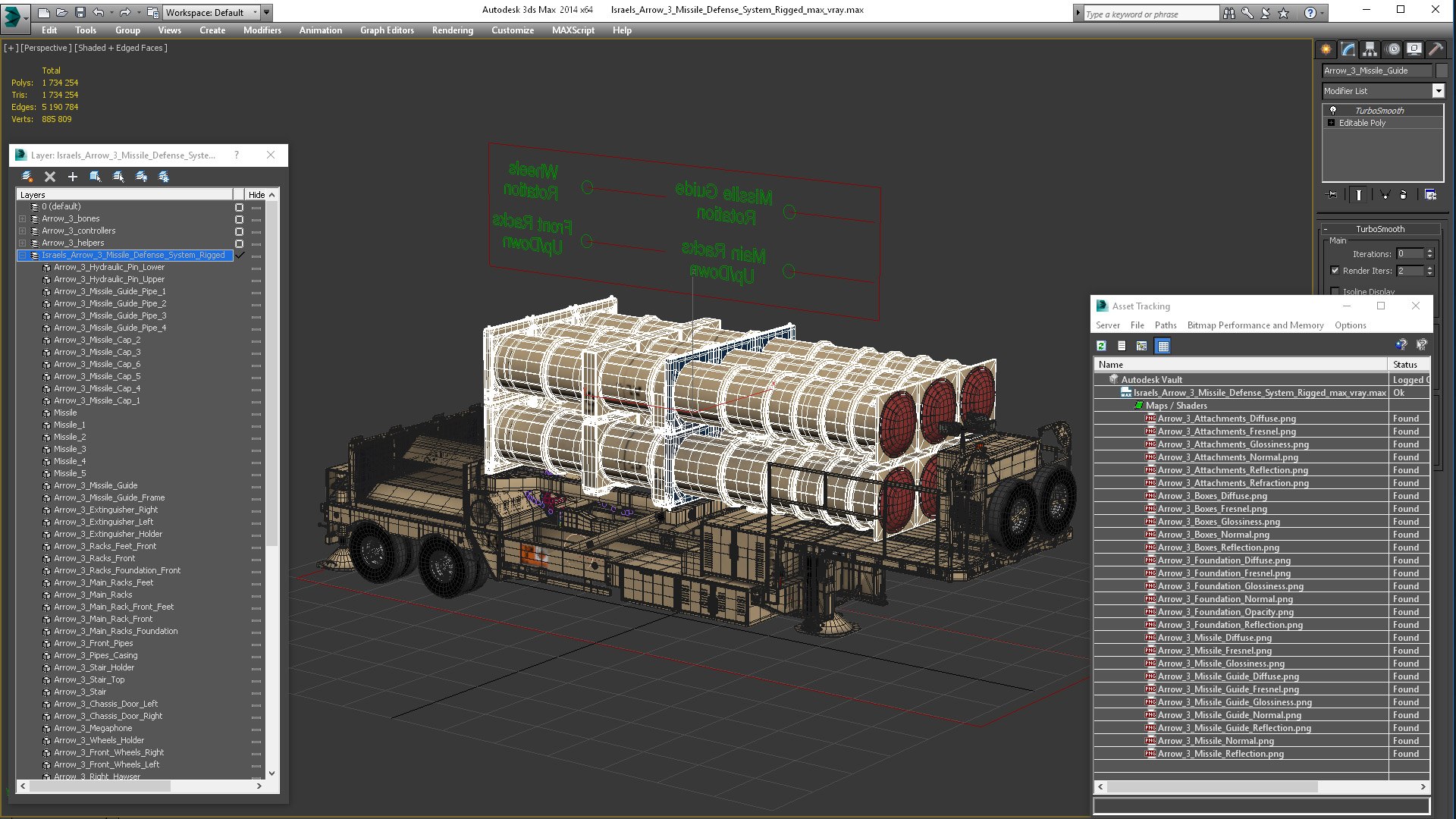Collapse the TurboSmooth rollout
1456x819 pixels.
click(x=1380, y=229)
